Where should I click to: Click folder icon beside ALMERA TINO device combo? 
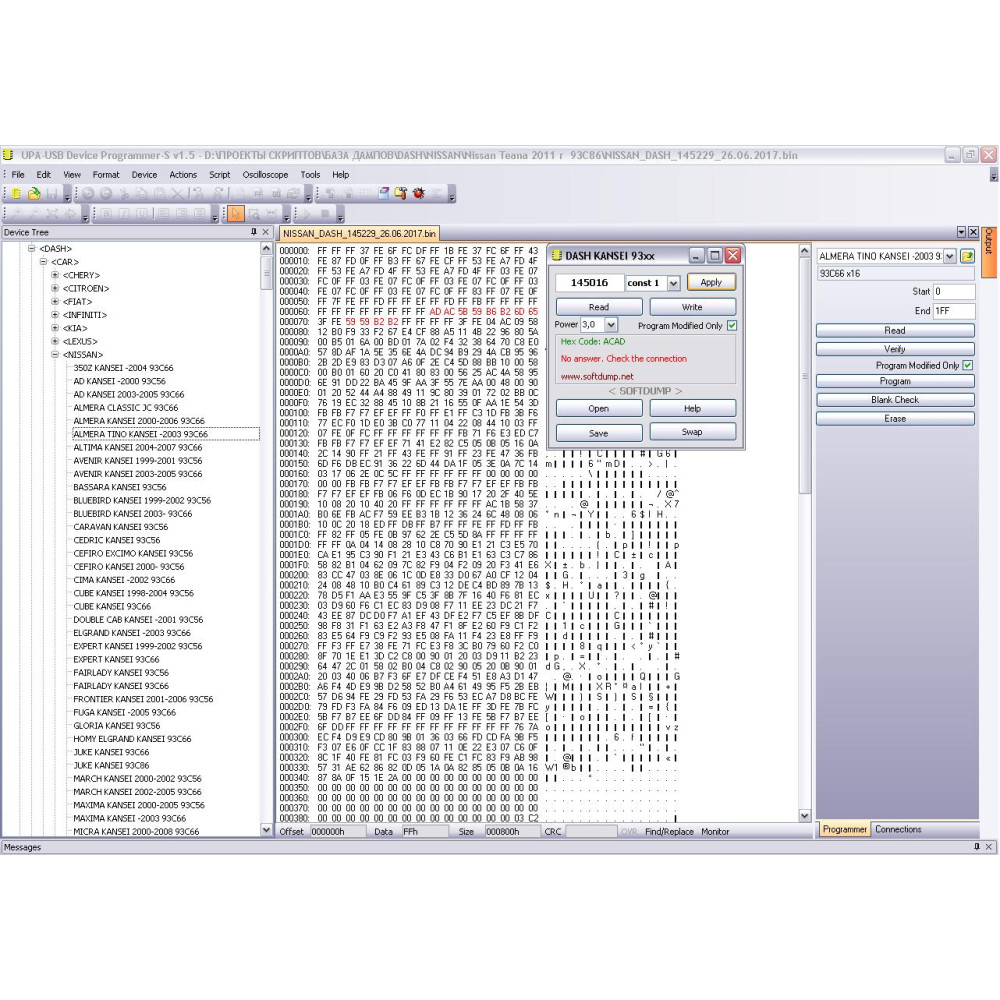pyautogui.click(x=967, y=256)
